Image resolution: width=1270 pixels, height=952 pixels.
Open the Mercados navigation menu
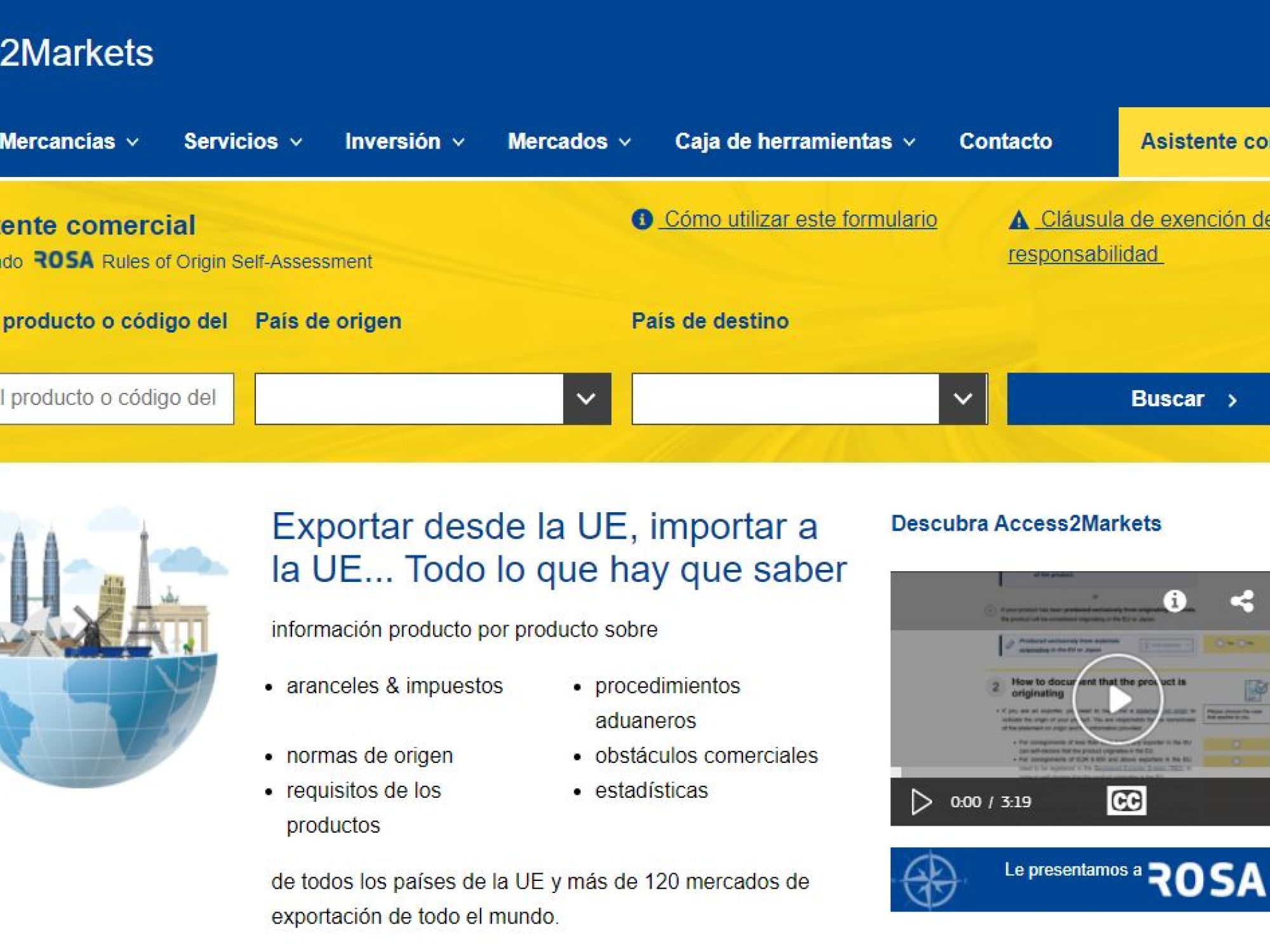[568, 141]
